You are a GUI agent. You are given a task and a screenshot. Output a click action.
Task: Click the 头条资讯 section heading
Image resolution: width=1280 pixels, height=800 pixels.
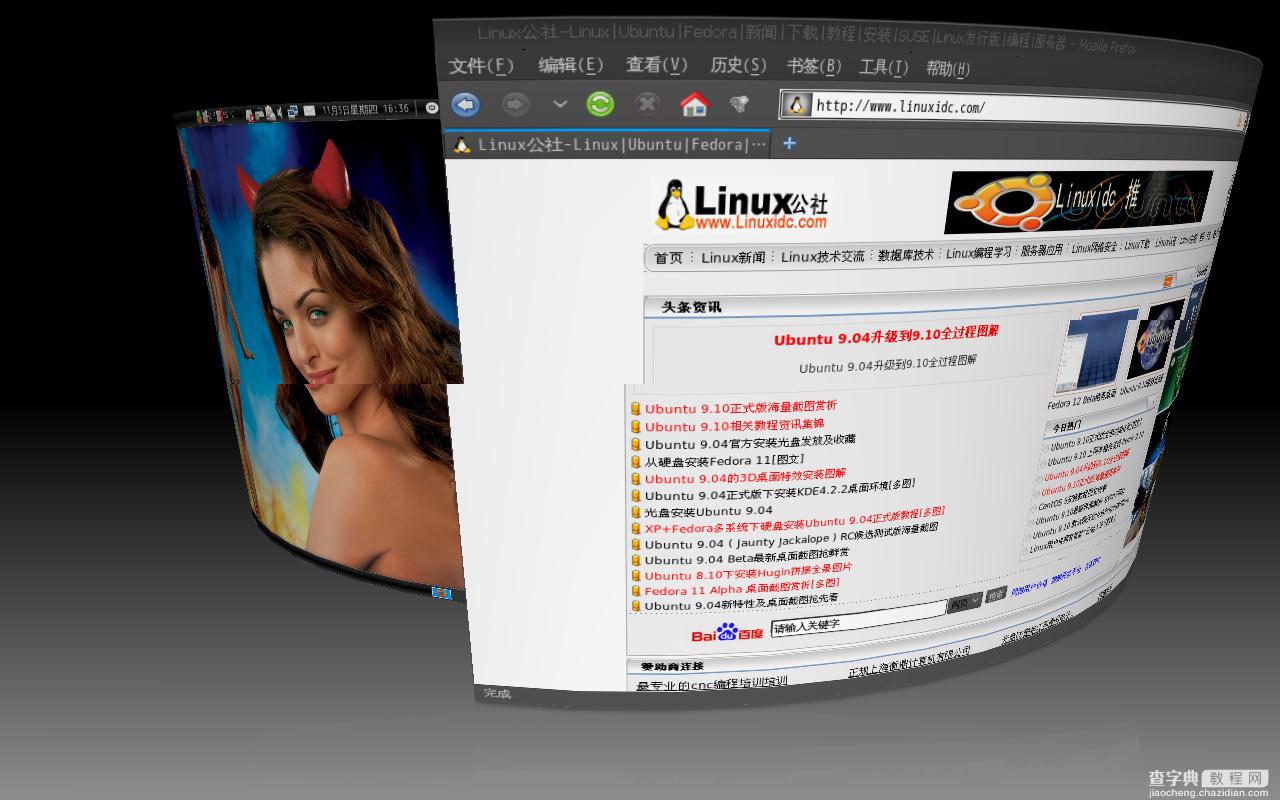point(691,307)
